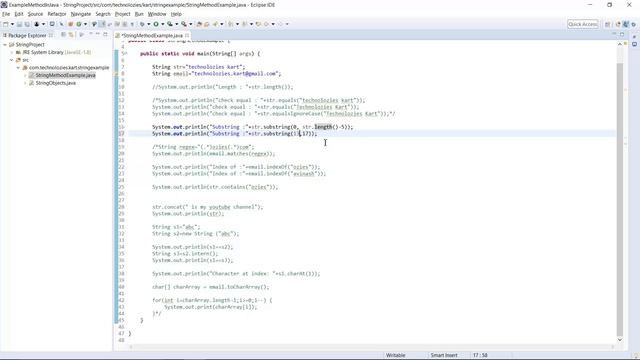Click the 17 : 58 cursor position status
Viewport: 640px width, 360px height.
pos(480,355)
